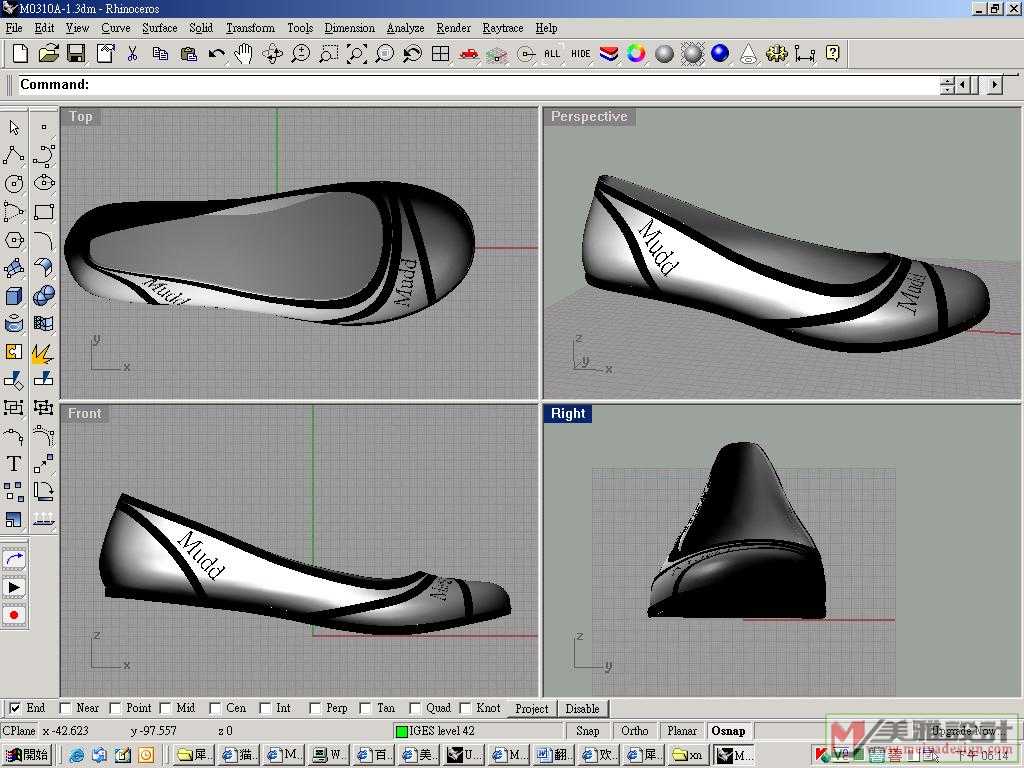Click the New file icon
1024x768 pixels.
(x=20, y=54)
